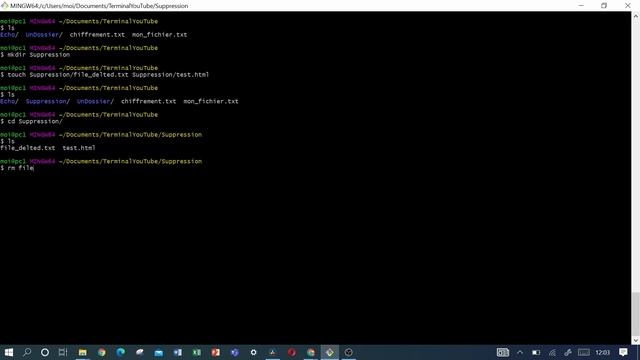Click 'mon_fichier.txt' in the second ls output
640x360 pixels.
tap(211, 101)
